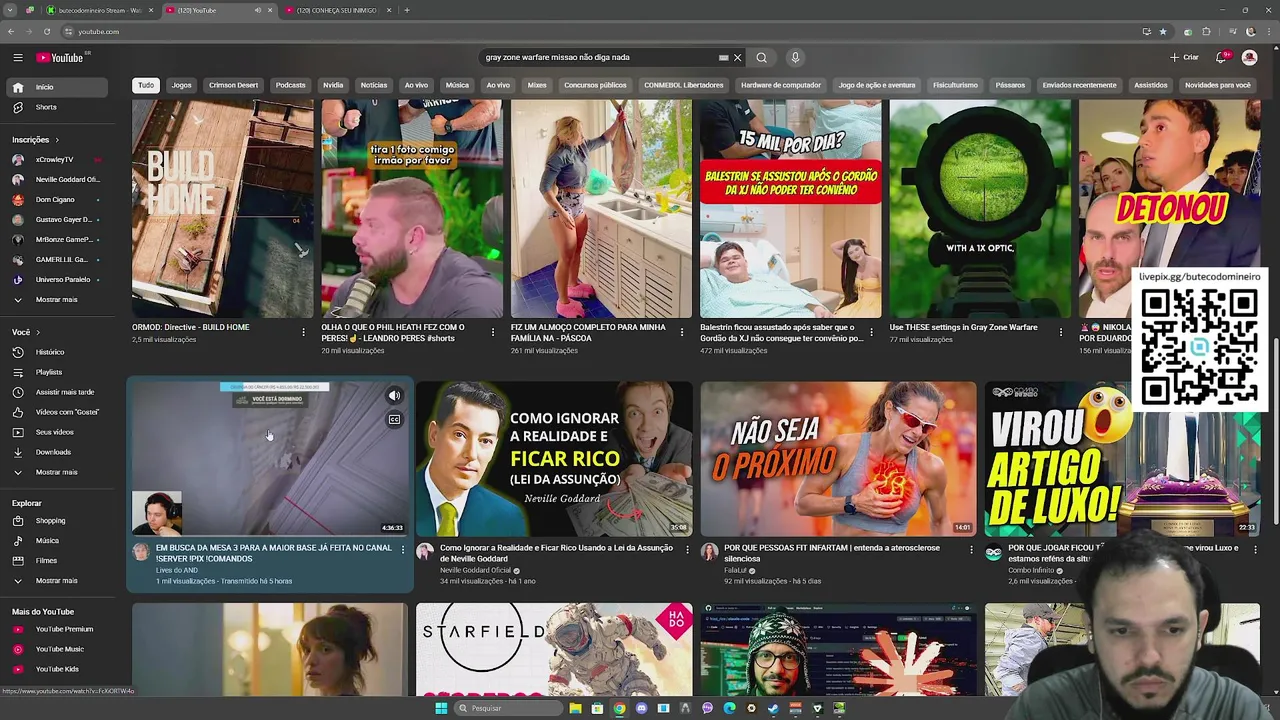Image resolution: width=1280 pixels, height=720 pixels.
Task: Open Música under Explorar
Action: (x=56, y=541)
